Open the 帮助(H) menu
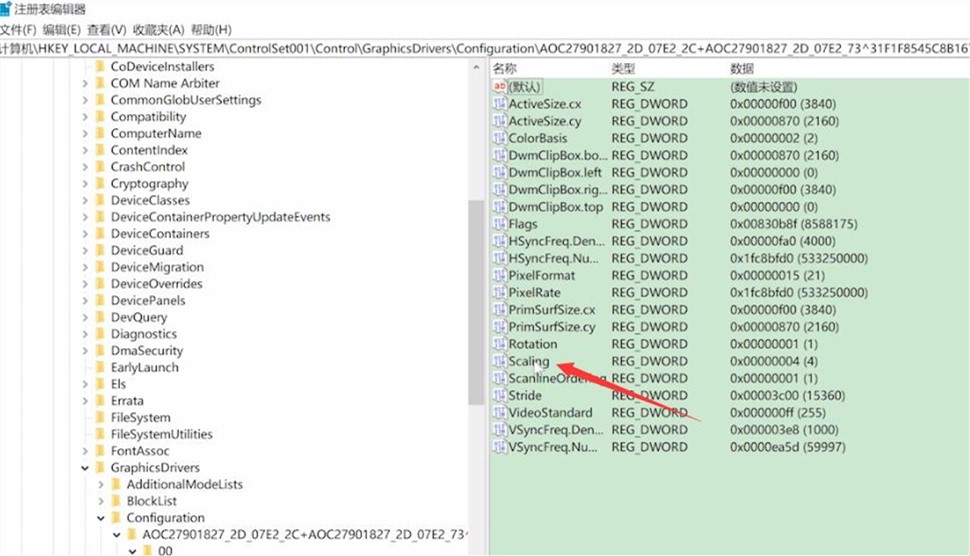970x556 pixels. click(211, 30)
